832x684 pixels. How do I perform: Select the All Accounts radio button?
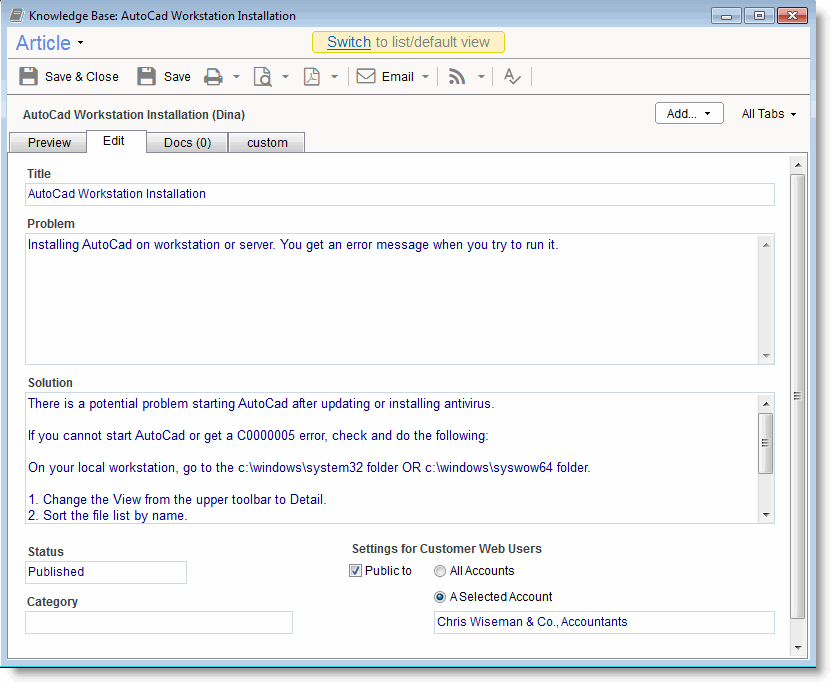(x=439, y=569)
